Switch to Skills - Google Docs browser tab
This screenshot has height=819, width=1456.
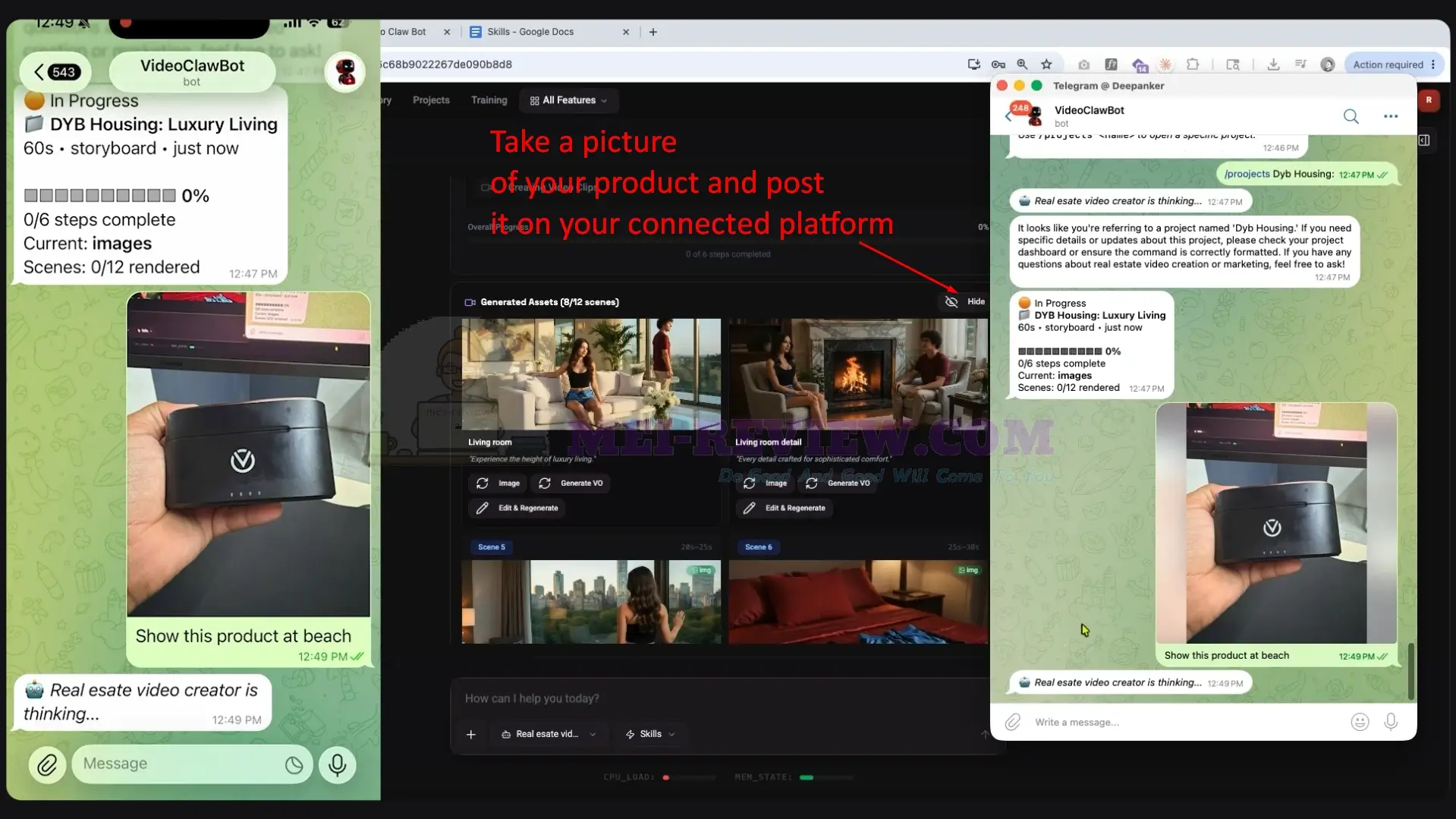(x=530, y=32)
